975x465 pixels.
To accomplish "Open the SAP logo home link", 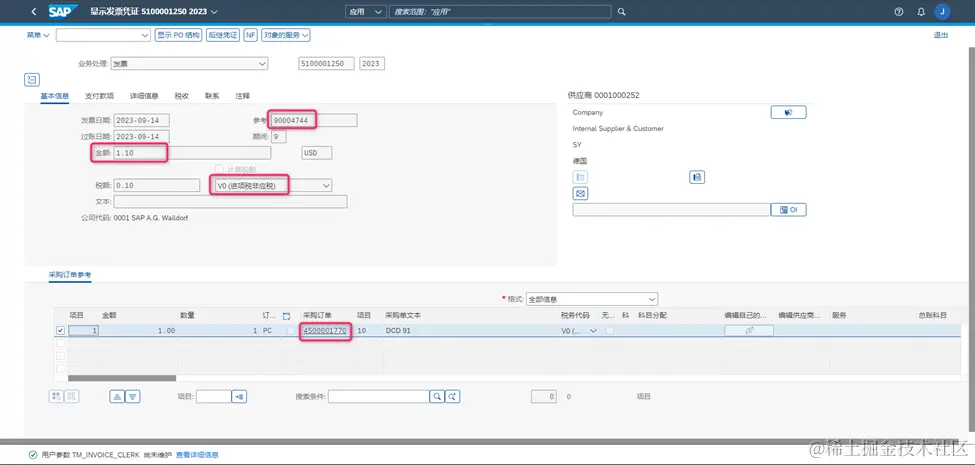I will click(x=63, y=11).
